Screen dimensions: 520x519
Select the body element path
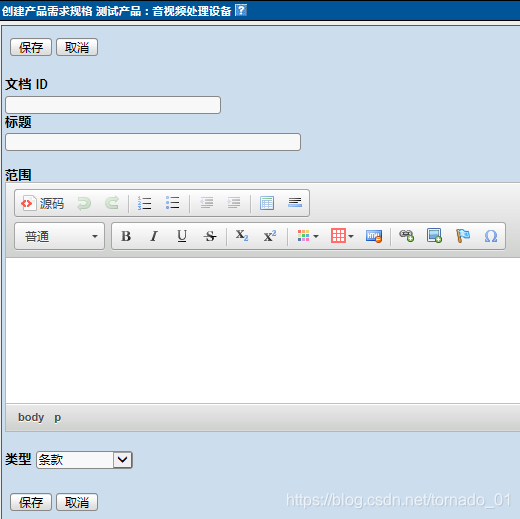point(31,417)
